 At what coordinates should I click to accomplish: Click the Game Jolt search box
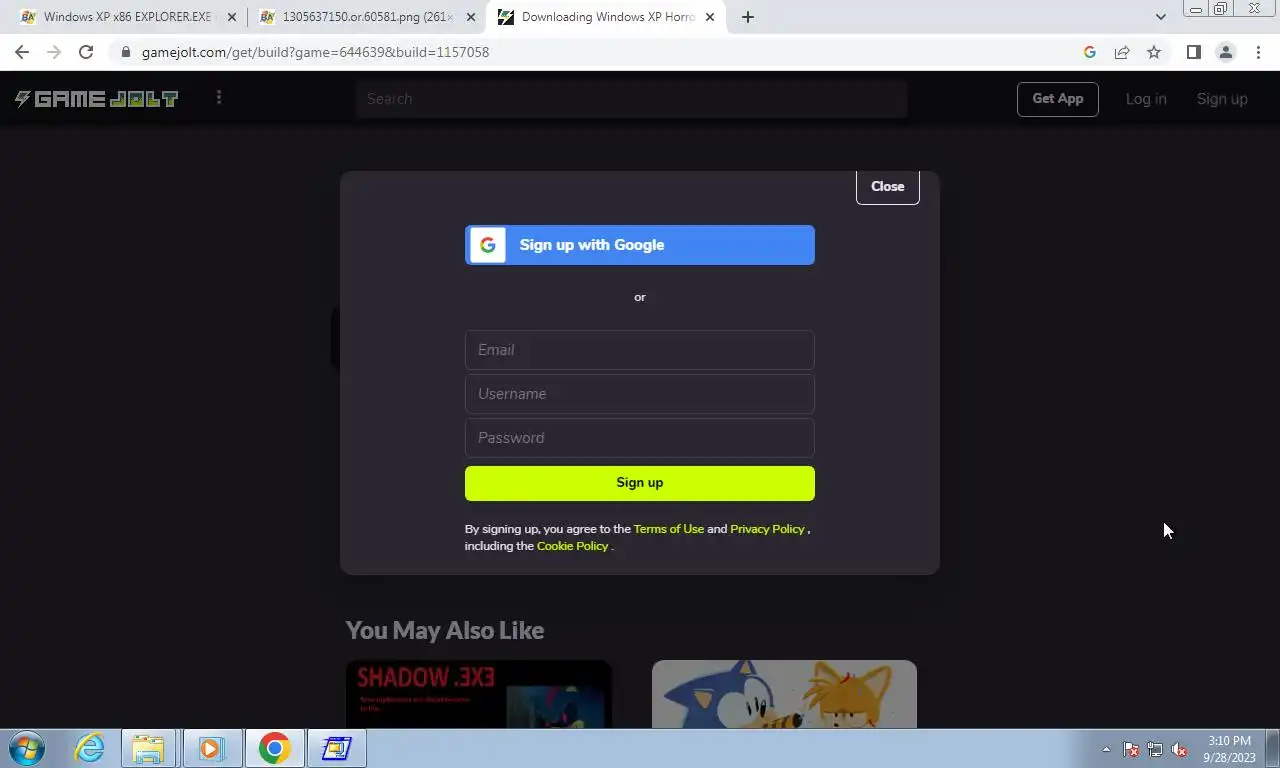pyautogui.click(x=631, y=99)
